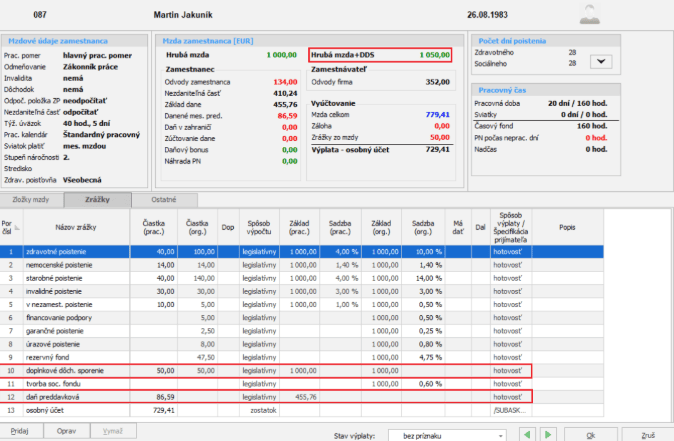
Task: Confirm with the Ok button
Action: pos(590,435)
